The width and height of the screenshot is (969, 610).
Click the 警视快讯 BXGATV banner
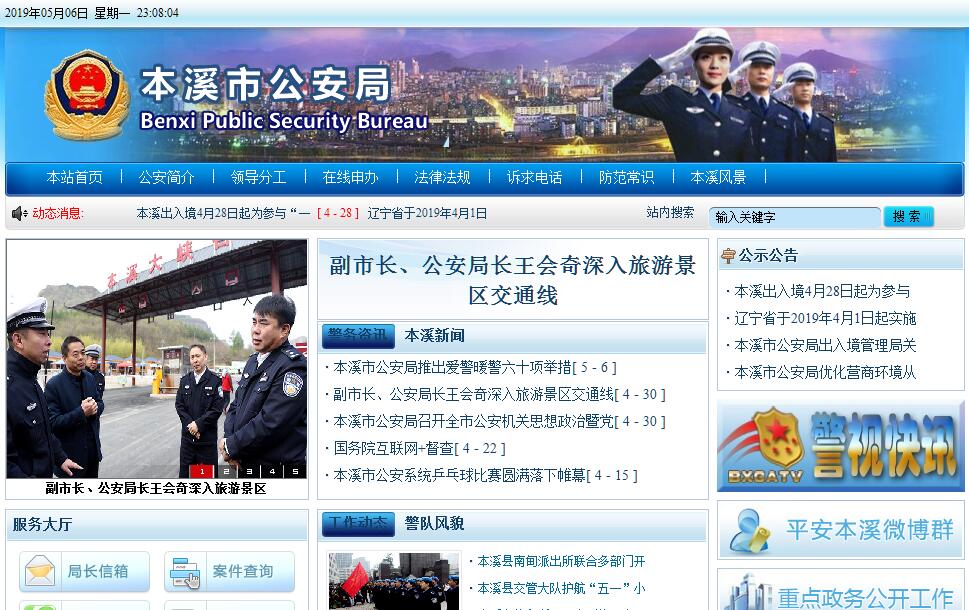pos(840,446)
